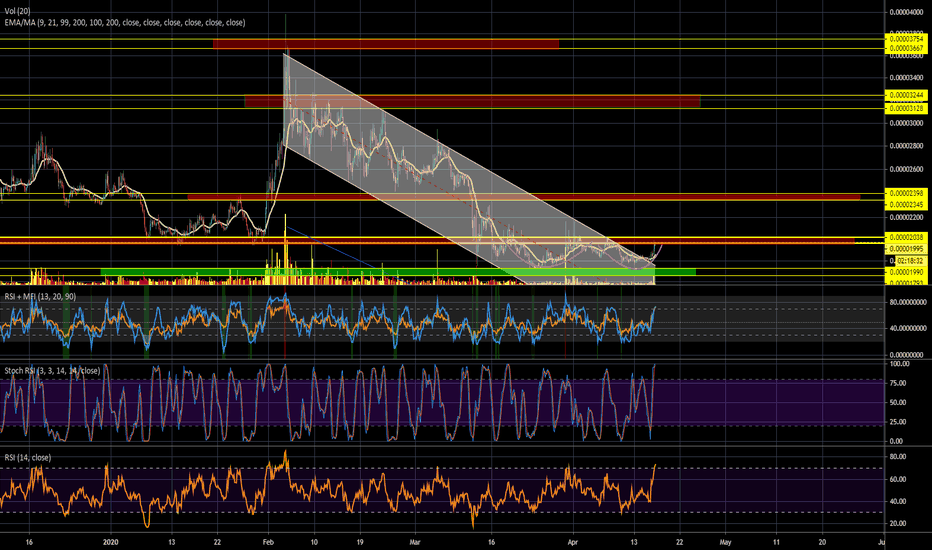Click the 0.00002800 price axis tick
This screenshot has height=550, width=932.
tap(906, 146)
